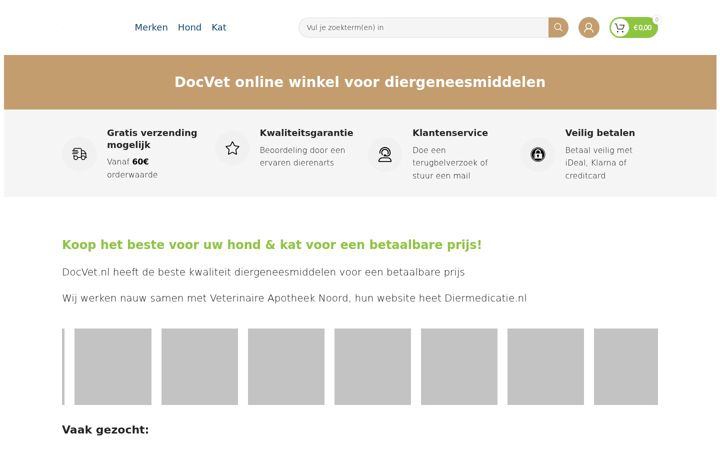
Task: Click the sentence mentioning Diermedicatie.nl
Action: click(x=294, y=298)
